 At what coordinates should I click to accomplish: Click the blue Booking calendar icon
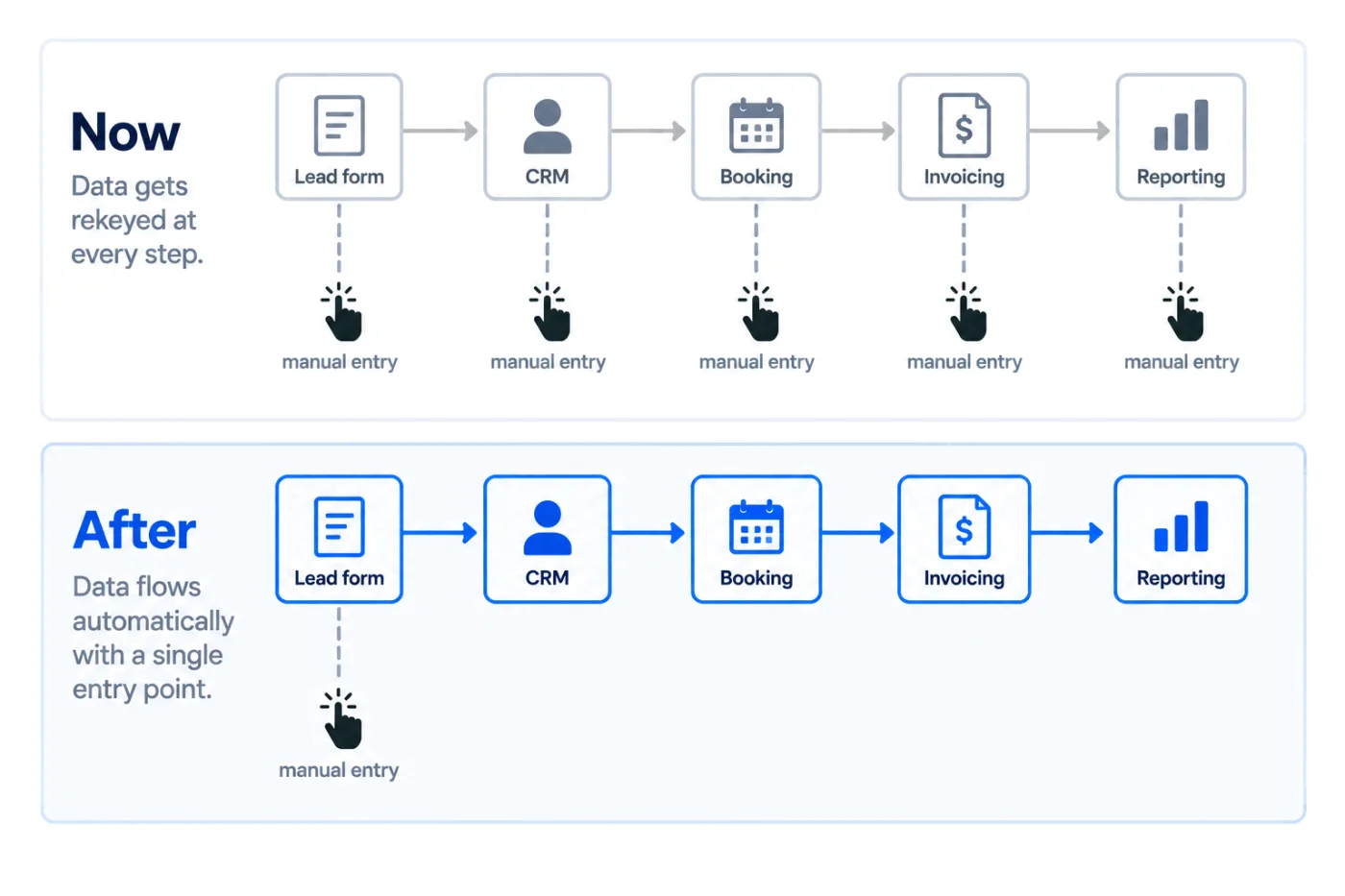click(x=756, y=527)
